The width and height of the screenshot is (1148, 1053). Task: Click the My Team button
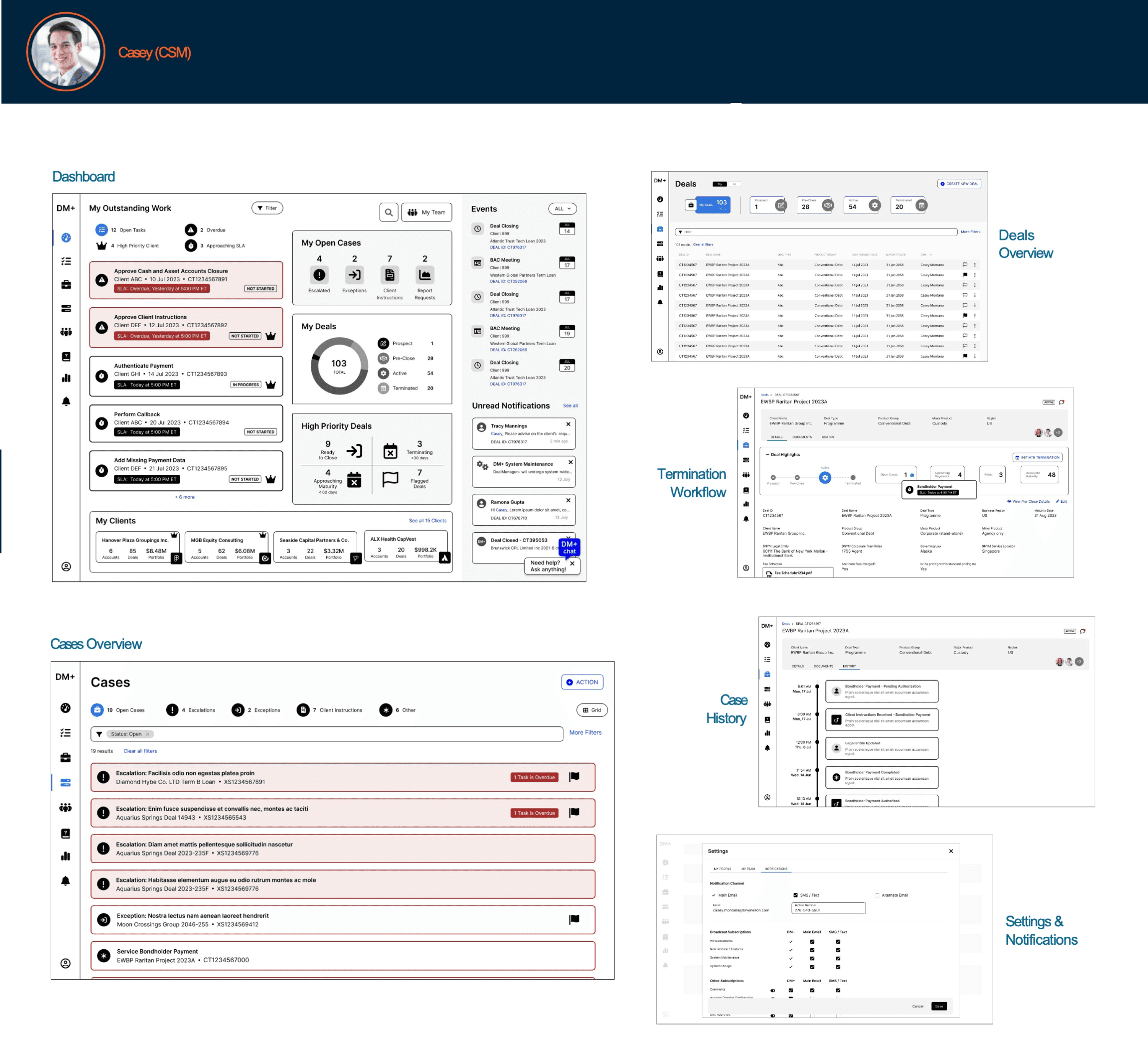point(427,213)
